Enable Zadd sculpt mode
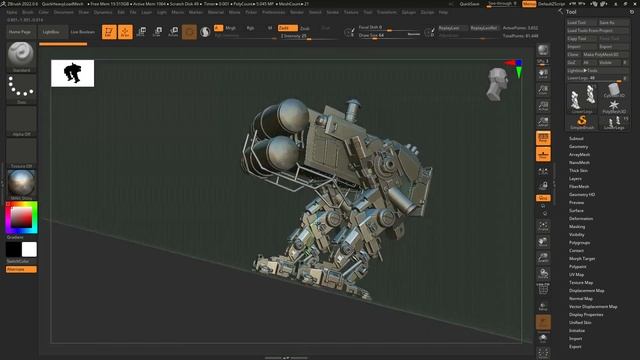 [287, 28]
